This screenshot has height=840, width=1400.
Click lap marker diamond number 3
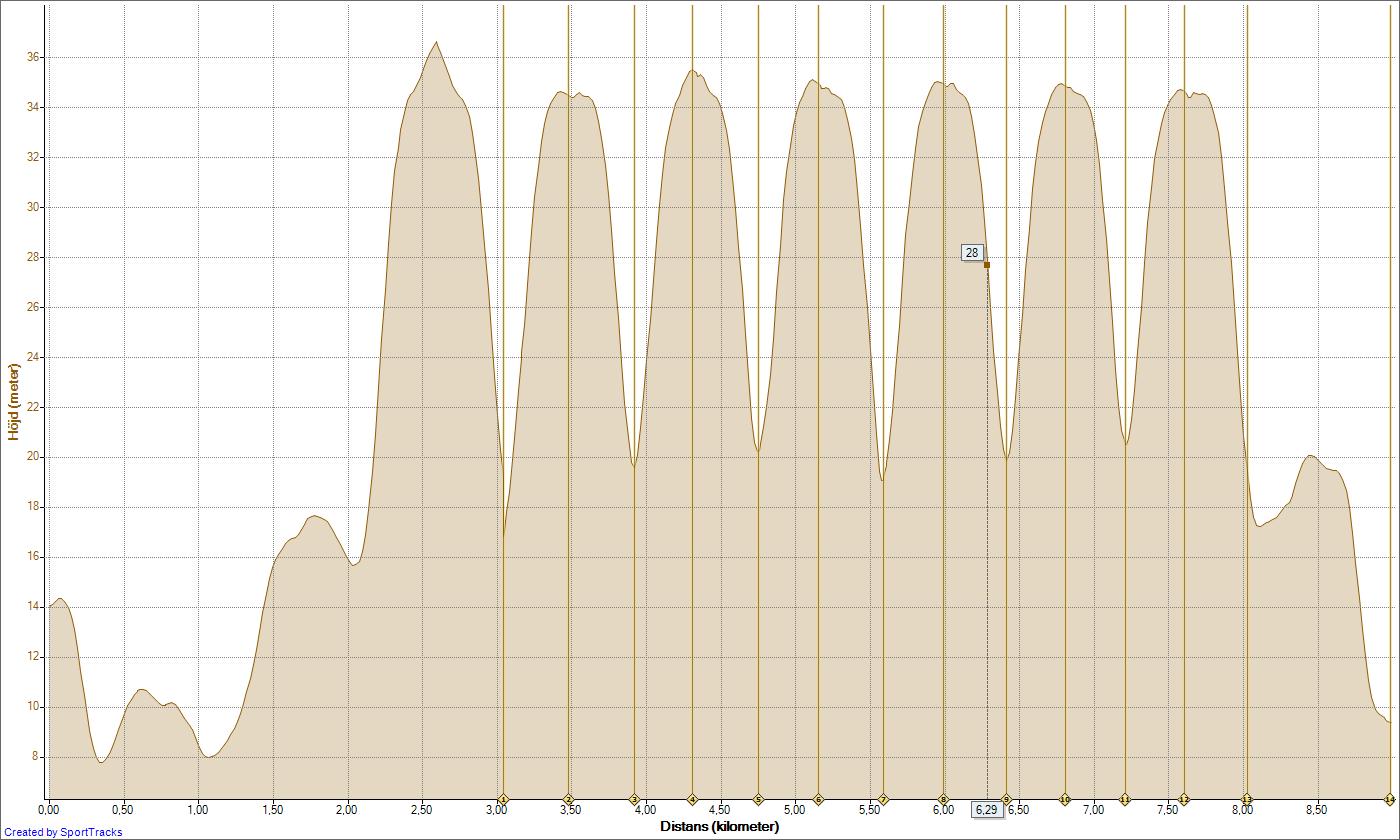(x=634, y=799)
